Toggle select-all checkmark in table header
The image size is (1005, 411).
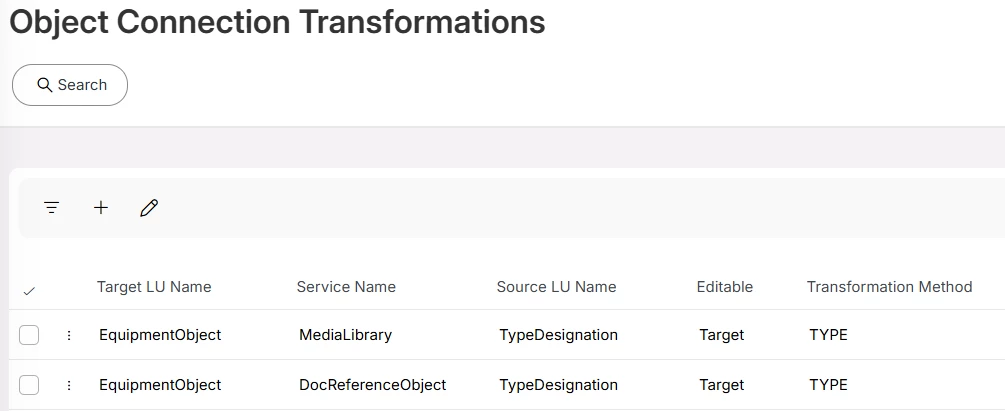point(29,291)
